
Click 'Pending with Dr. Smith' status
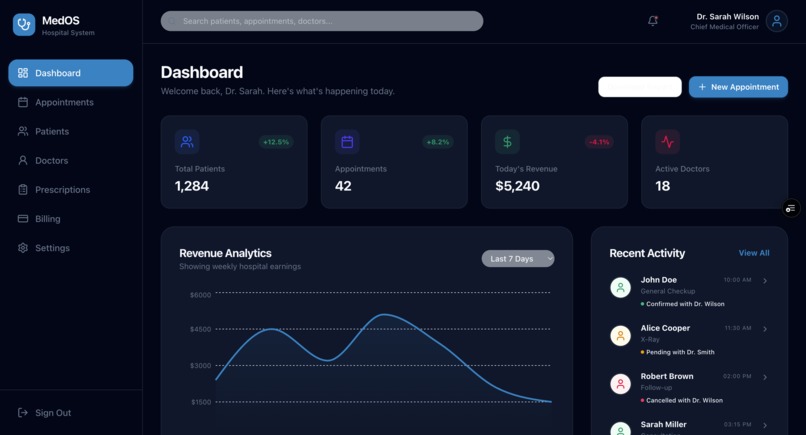tap(680, 352)
